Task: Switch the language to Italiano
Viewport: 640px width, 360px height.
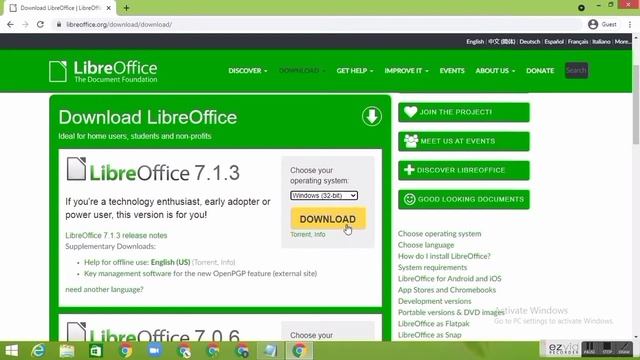Action: pyautogui.click(x=601, y=42)
